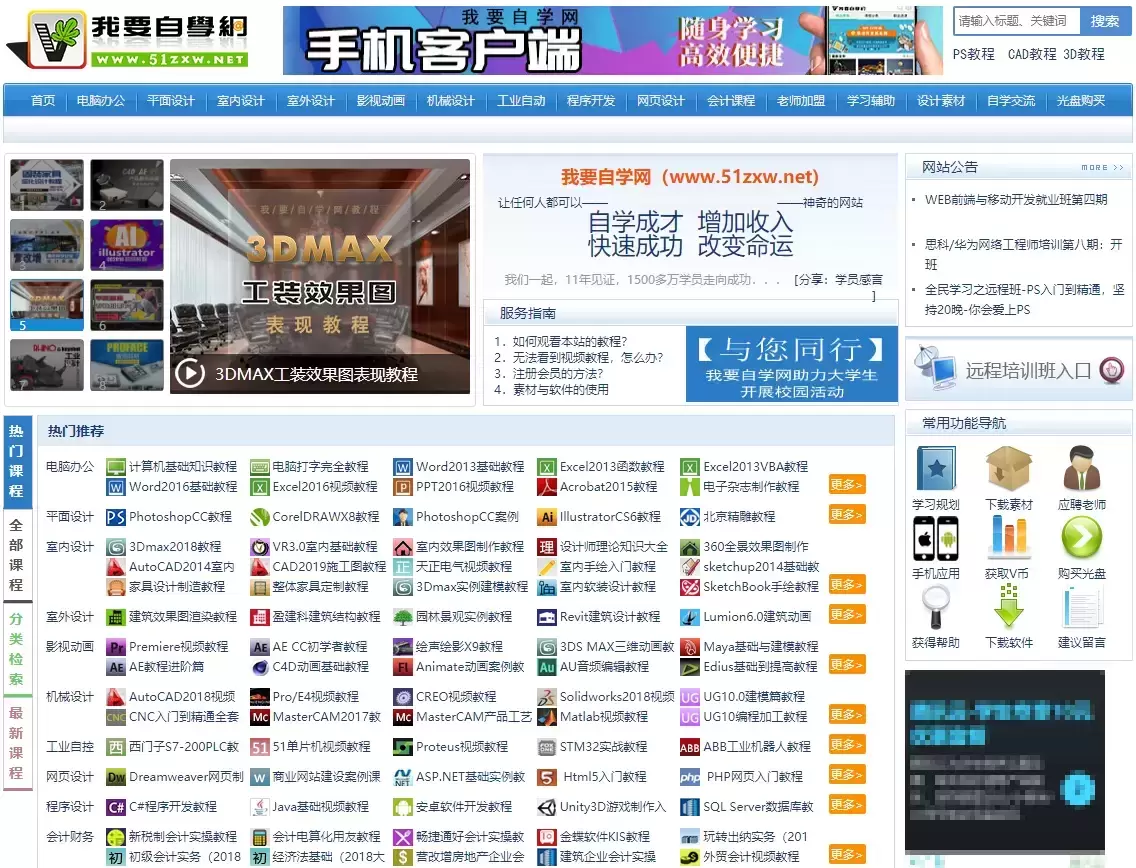Select the 购买光盘 green arrow icon
Screen dimensions: 1136x868
[x=1082, y=538]
